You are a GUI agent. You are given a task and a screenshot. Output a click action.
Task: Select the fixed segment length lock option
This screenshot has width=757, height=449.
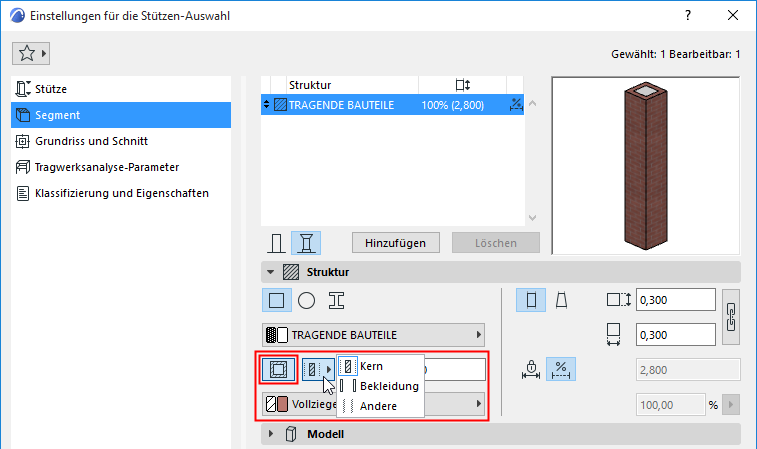point(531,369)
